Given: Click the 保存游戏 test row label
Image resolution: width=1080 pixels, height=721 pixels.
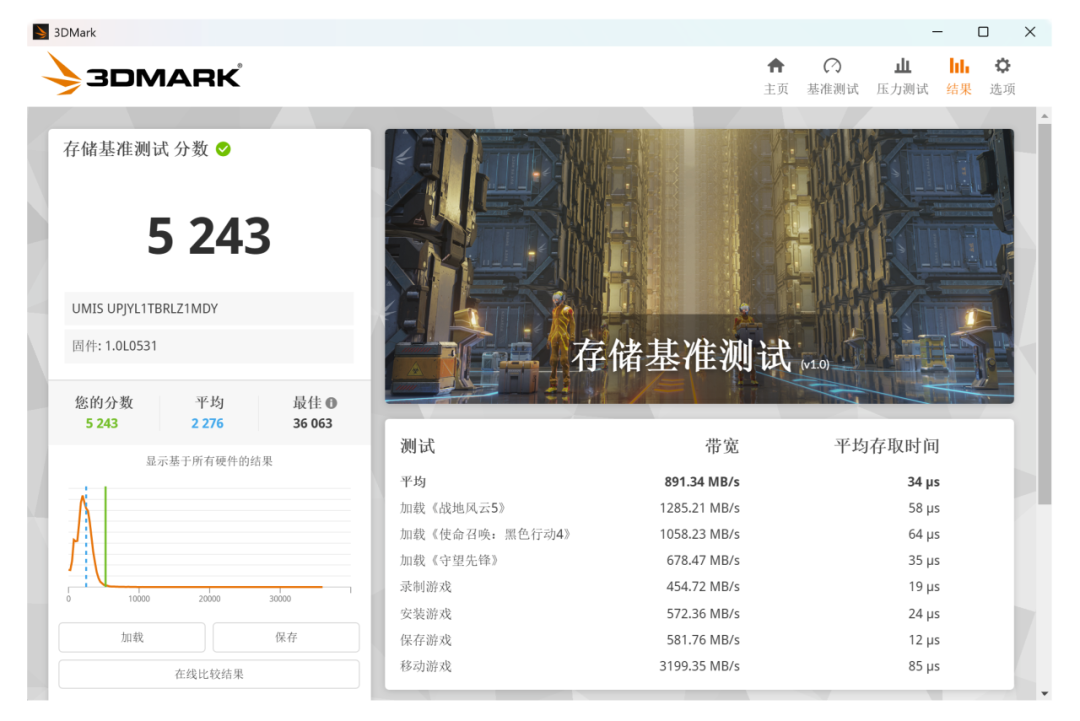Looking at the screenshot, I should pyautogui.click(x=426, y=640).
